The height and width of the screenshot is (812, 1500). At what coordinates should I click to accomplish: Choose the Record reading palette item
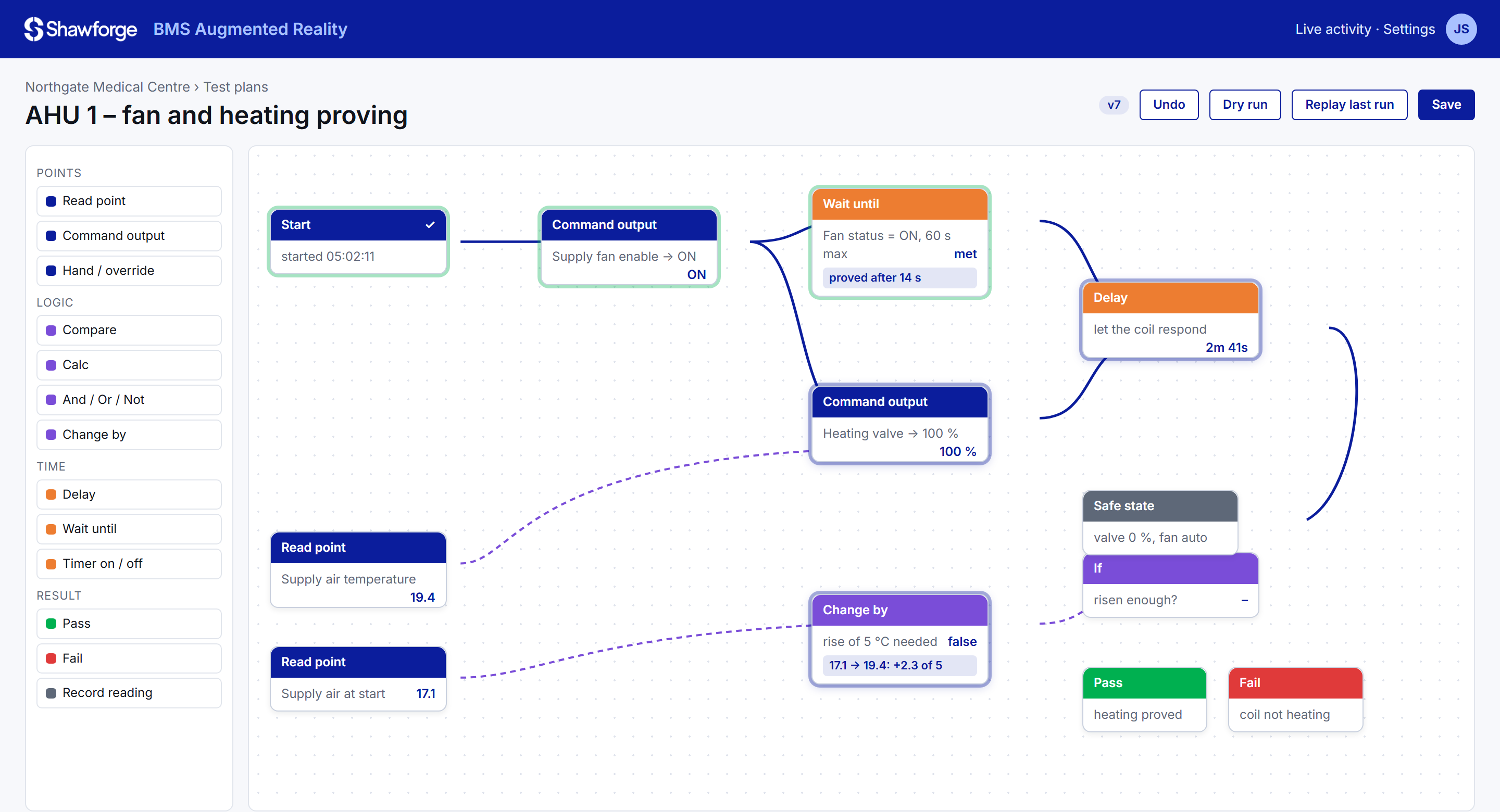pyautogui.click(x=129, y=693)
